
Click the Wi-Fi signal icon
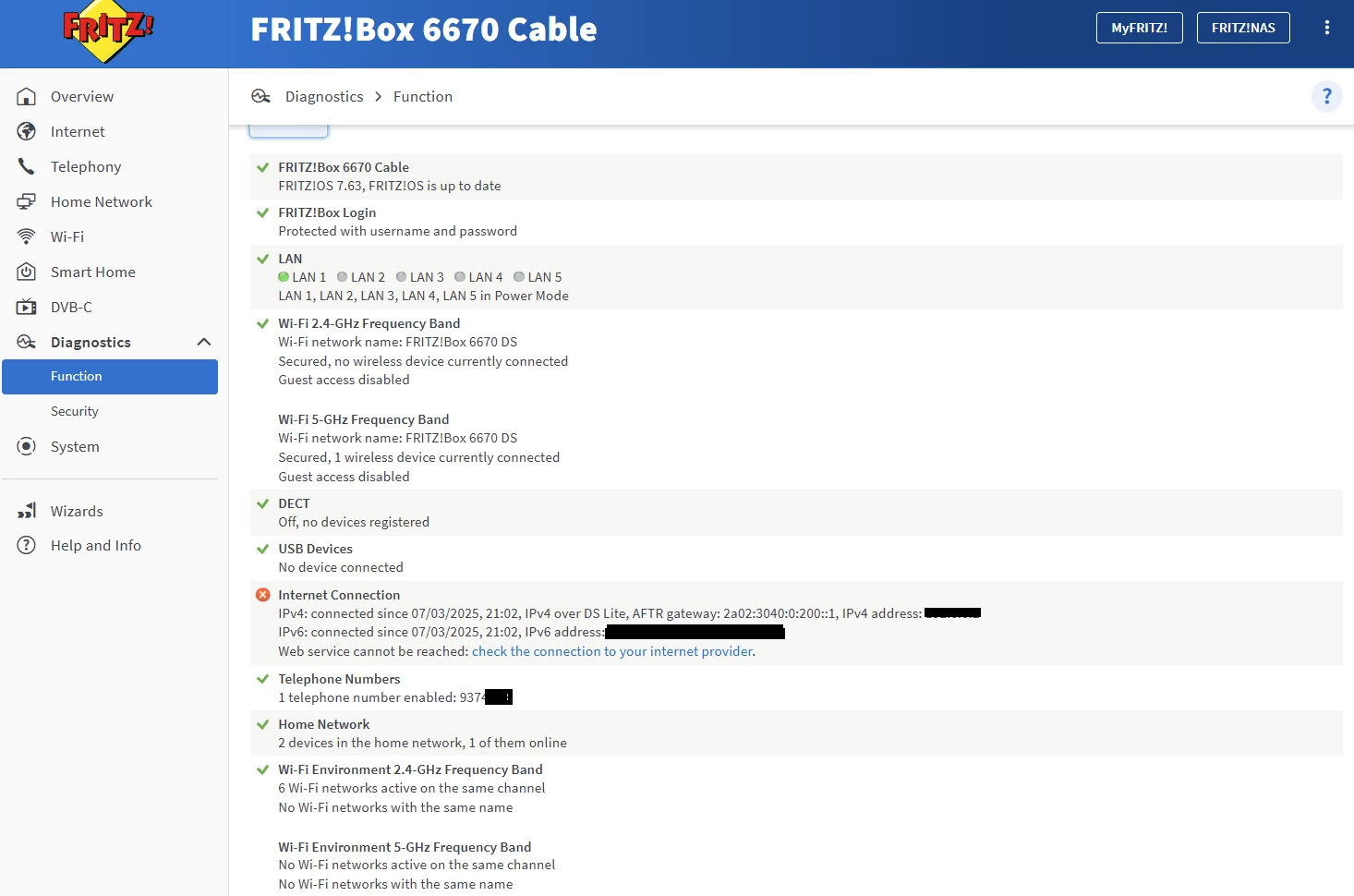click(27, 236)
